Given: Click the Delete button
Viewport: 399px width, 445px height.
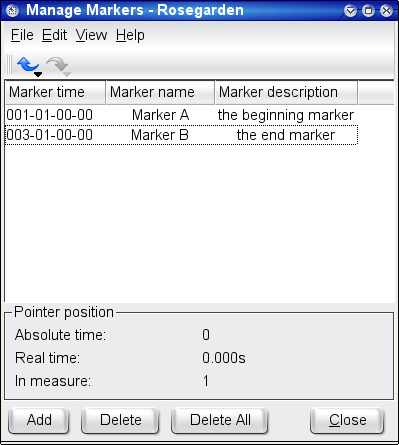Looking at the screenshot, I should (120, 420).
